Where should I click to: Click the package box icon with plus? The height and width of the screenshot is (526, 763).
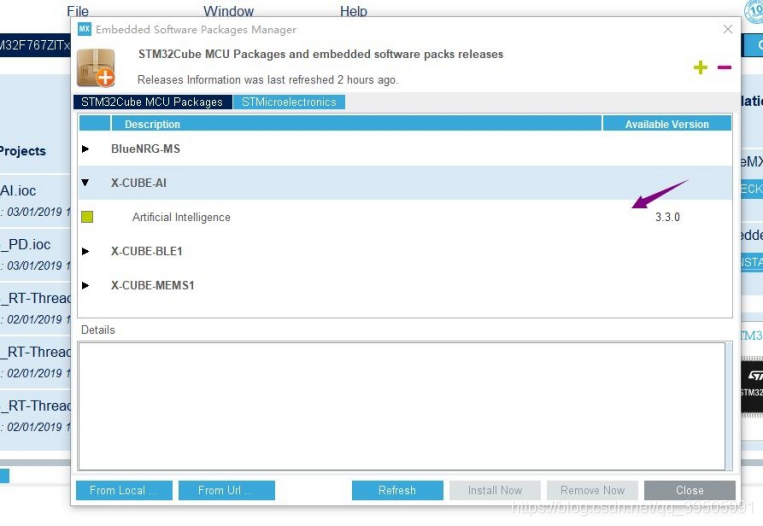coord(96,68)
